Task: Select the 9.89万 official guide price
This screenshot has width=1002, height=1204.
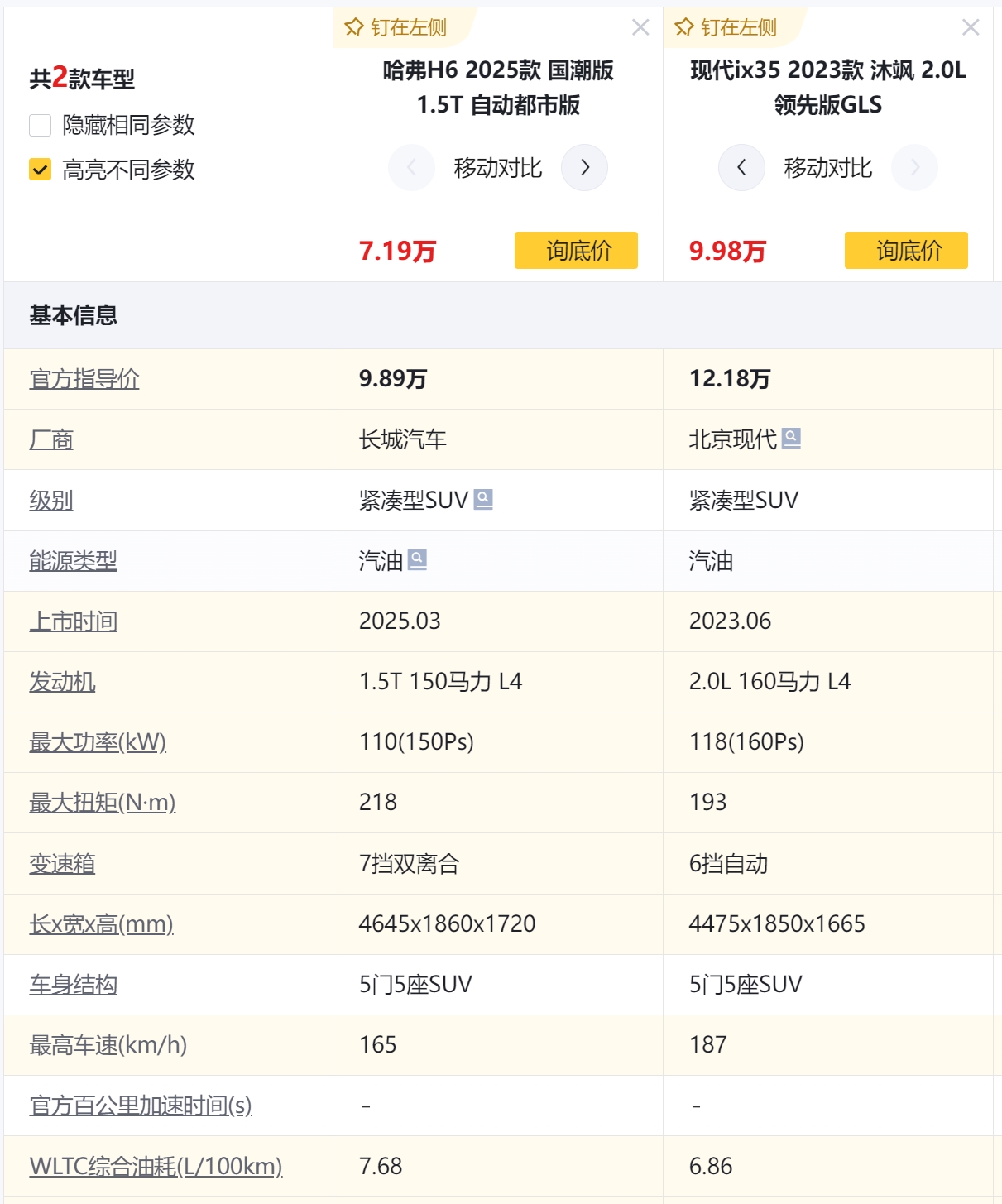Action: click(393, 379)
